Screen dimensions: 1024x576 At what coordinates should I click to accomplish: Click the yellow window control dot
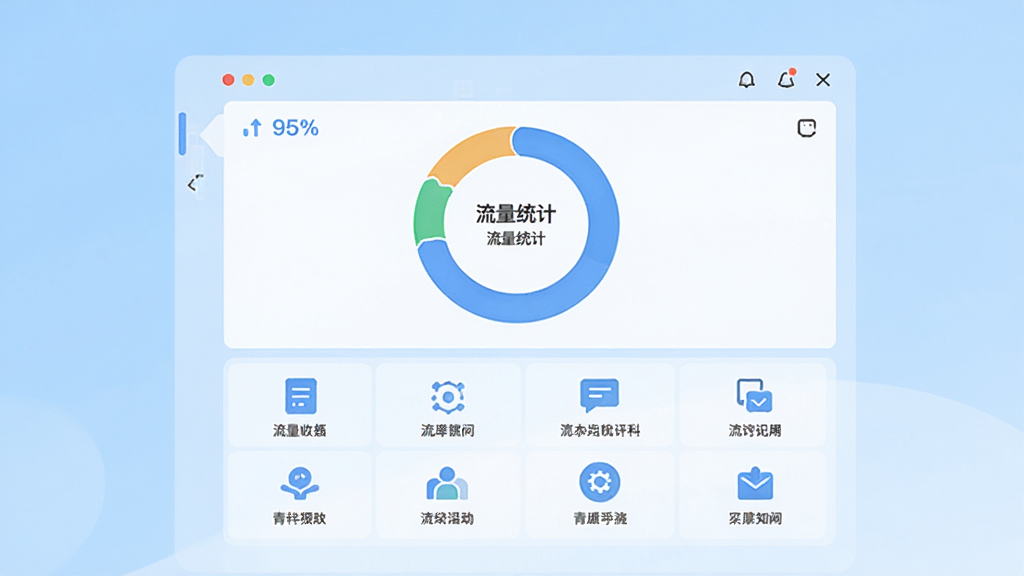coord(248,80)
